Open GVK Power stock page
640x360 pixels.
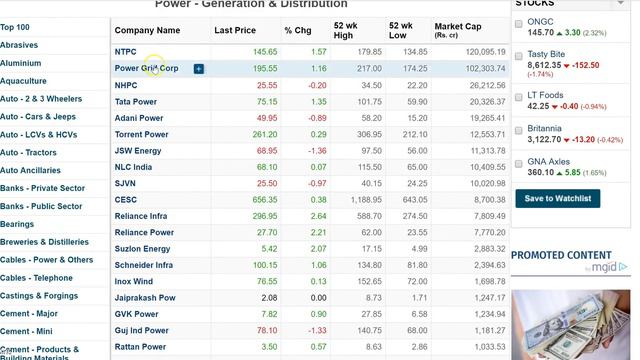136,314
